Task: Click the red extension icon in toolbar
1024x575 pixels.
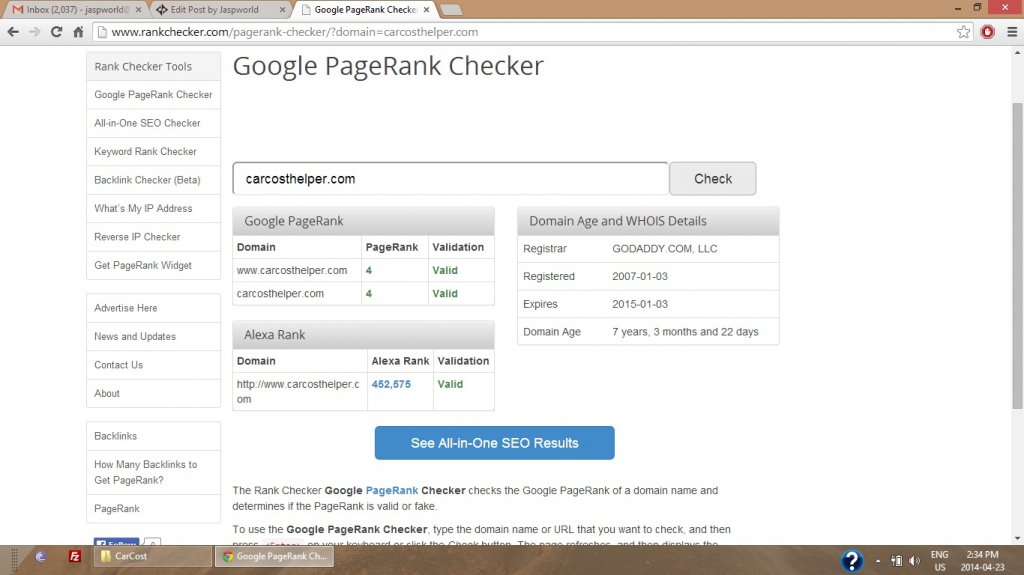Action: [987, 31]
